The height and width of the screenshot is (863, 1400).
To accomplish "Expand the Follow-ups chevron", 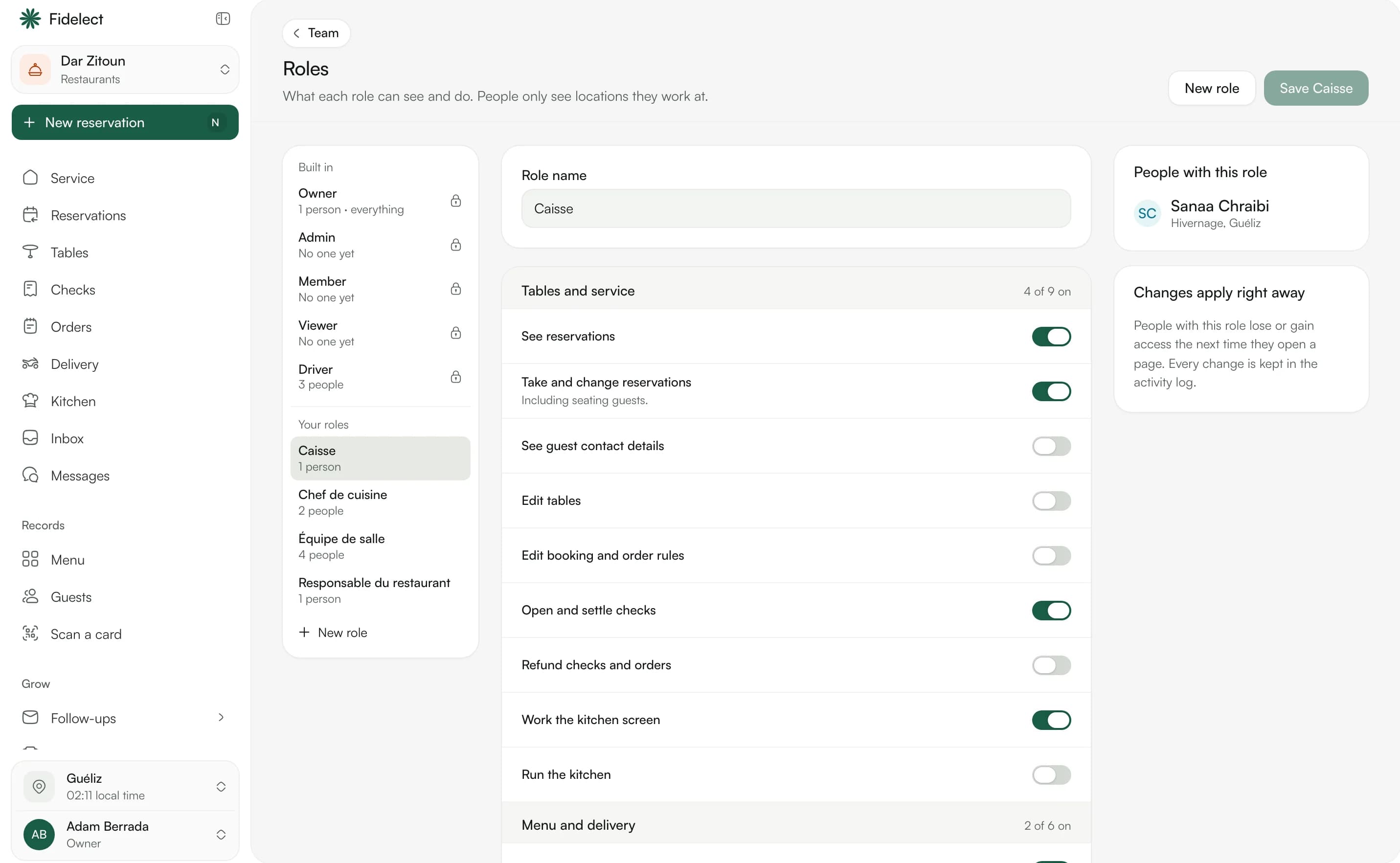I will [x=221, y=717].
